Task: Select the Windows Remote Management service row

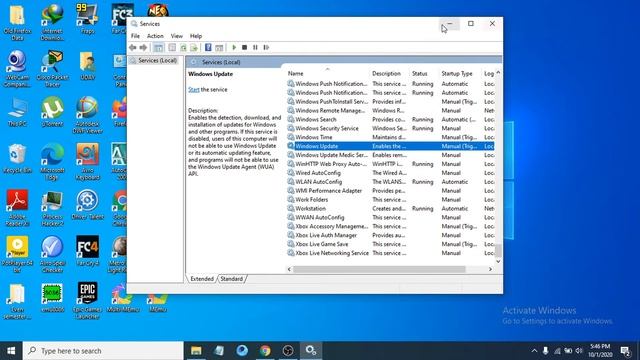Action: click(x=390, y=111)
